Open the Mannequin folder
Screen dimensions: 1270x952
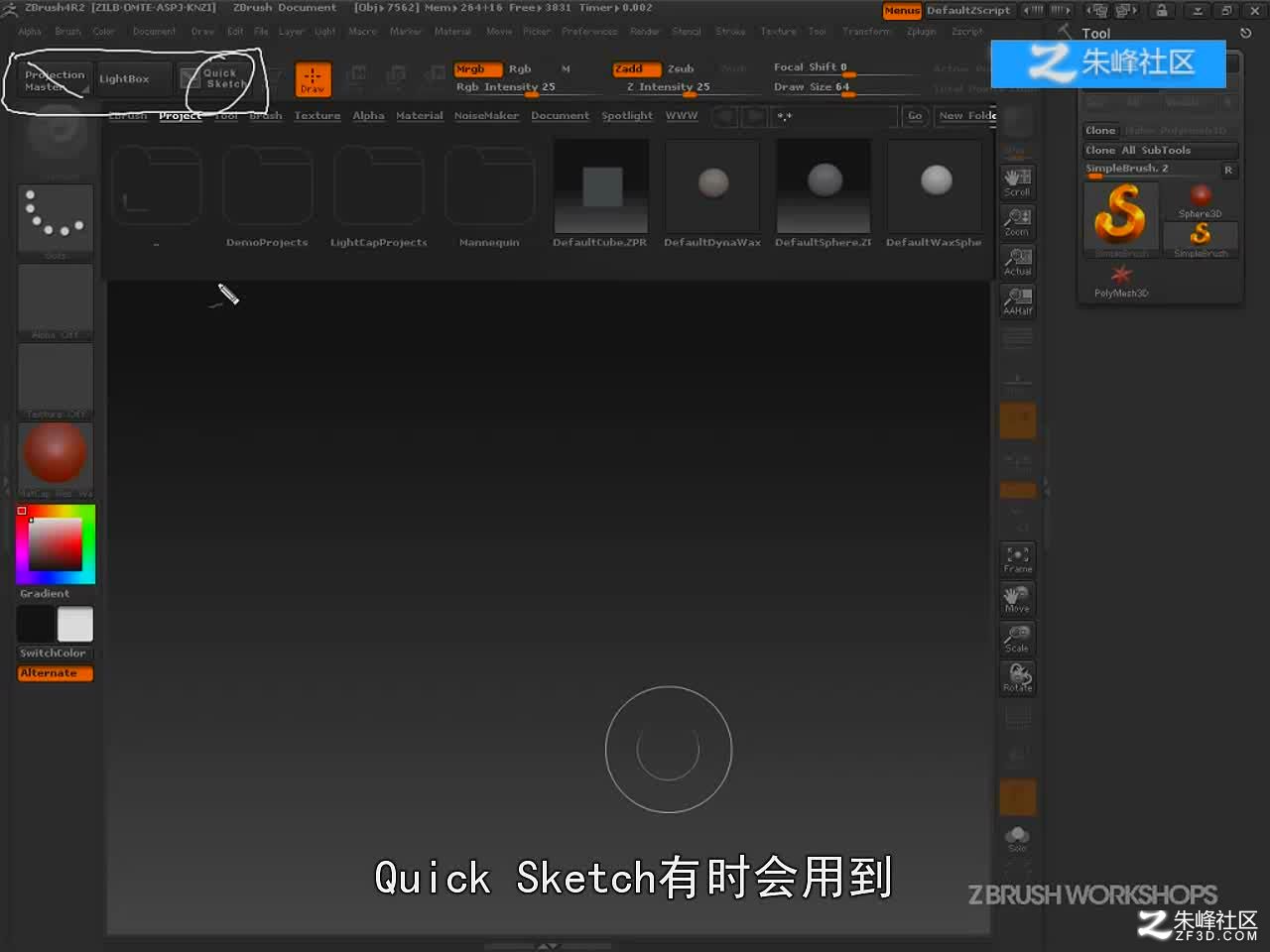490,197
